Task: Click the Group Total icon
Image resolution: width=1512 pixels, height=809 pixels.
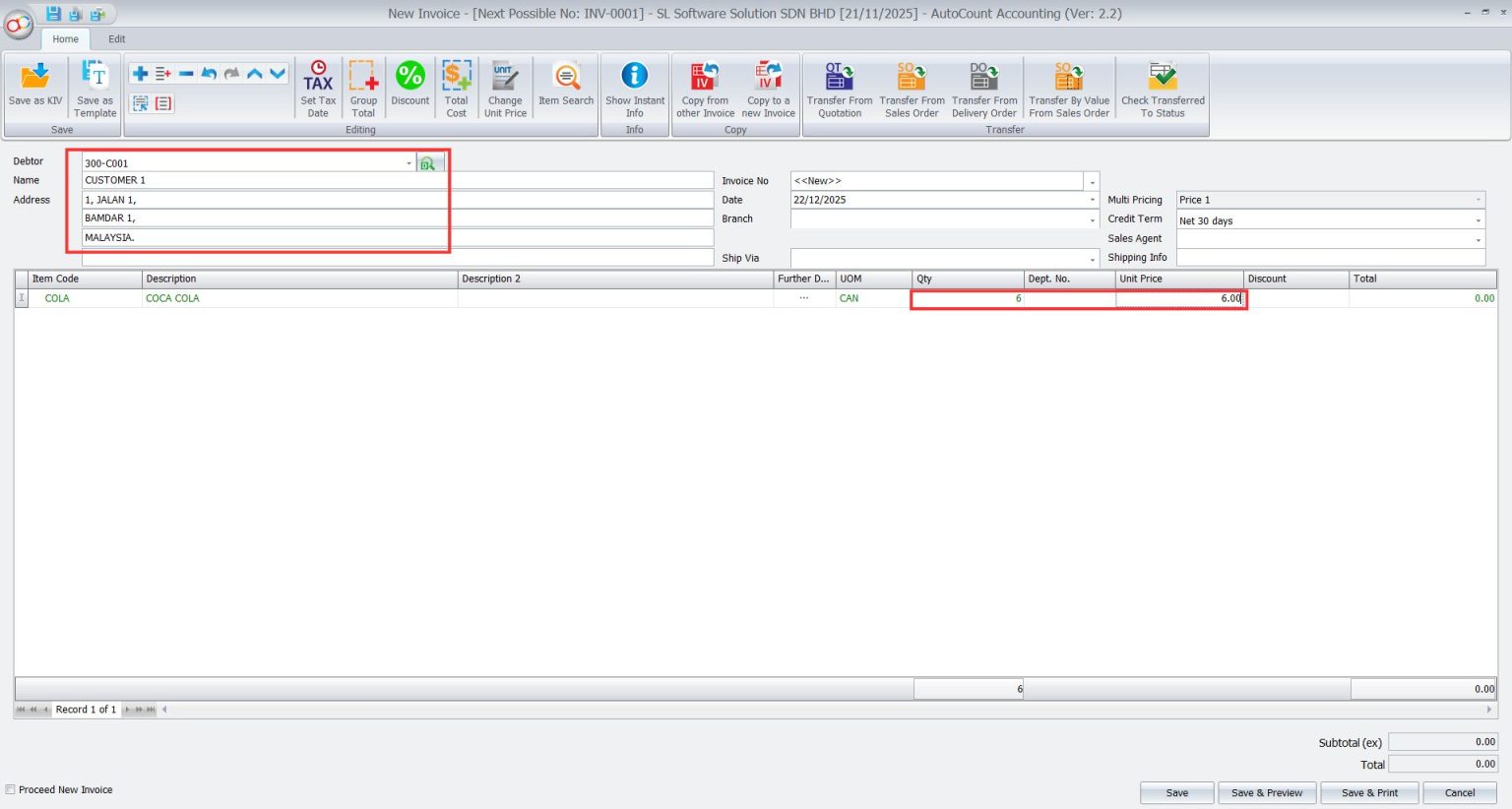Action: point(363,87)
